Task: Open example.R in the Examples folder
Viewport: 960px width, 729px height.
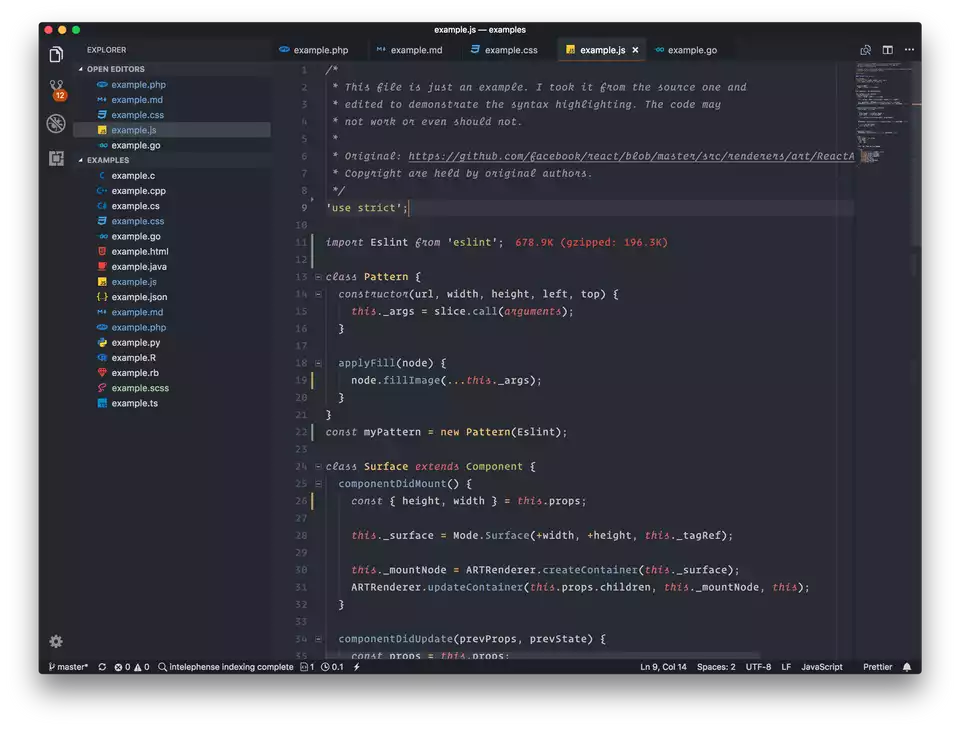Action: point(171,357)
